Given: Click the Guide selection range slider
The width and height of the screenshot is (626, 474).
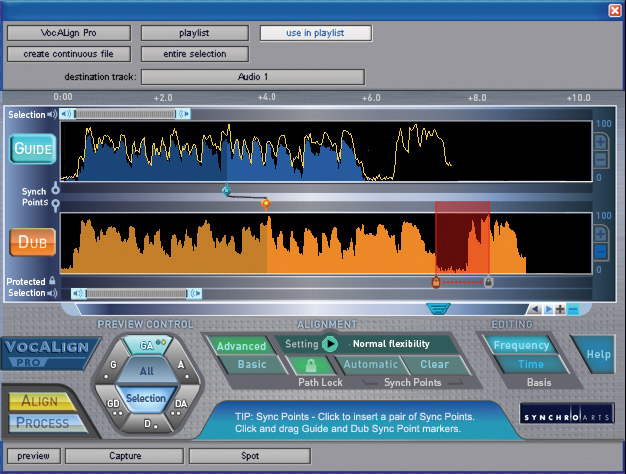Looking at the screenshot, I should pos(125,114).
